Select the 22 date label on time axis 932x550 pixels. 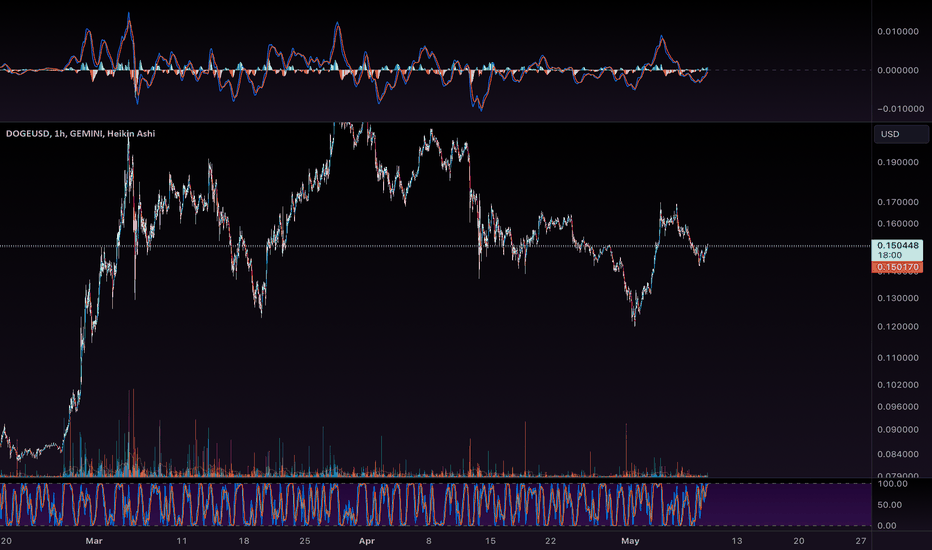[x=551, y=540]
